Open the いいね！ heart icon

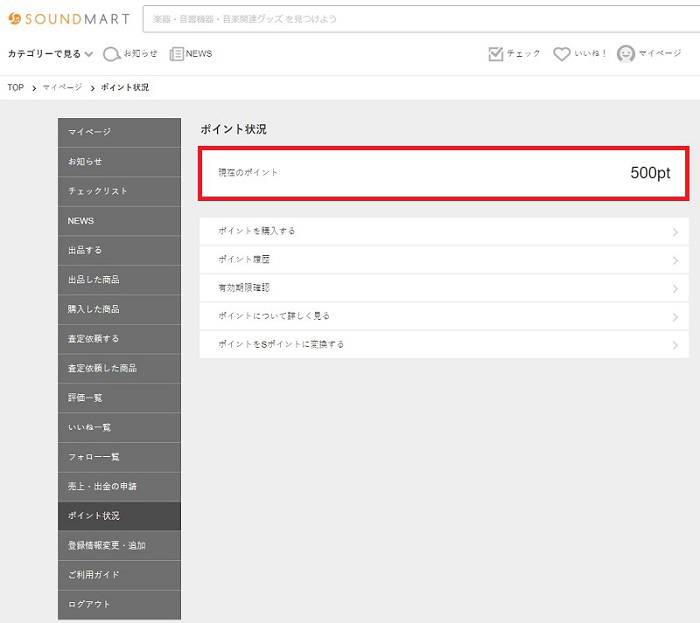562,54
